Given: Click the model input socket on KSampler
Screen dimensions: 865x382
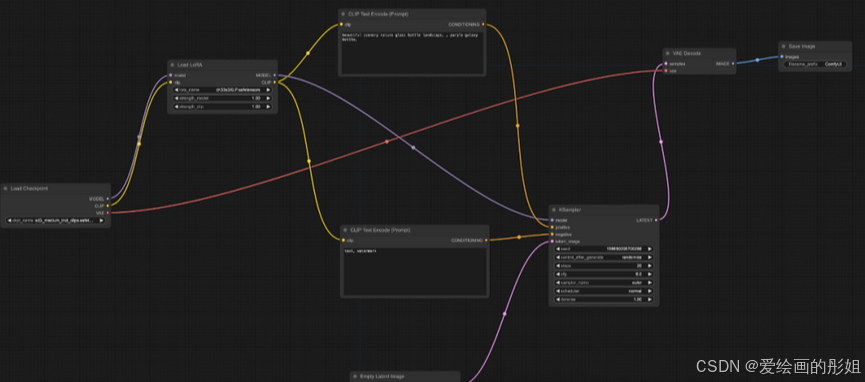Looking at the screenshot, I should (x=552, y=220).
